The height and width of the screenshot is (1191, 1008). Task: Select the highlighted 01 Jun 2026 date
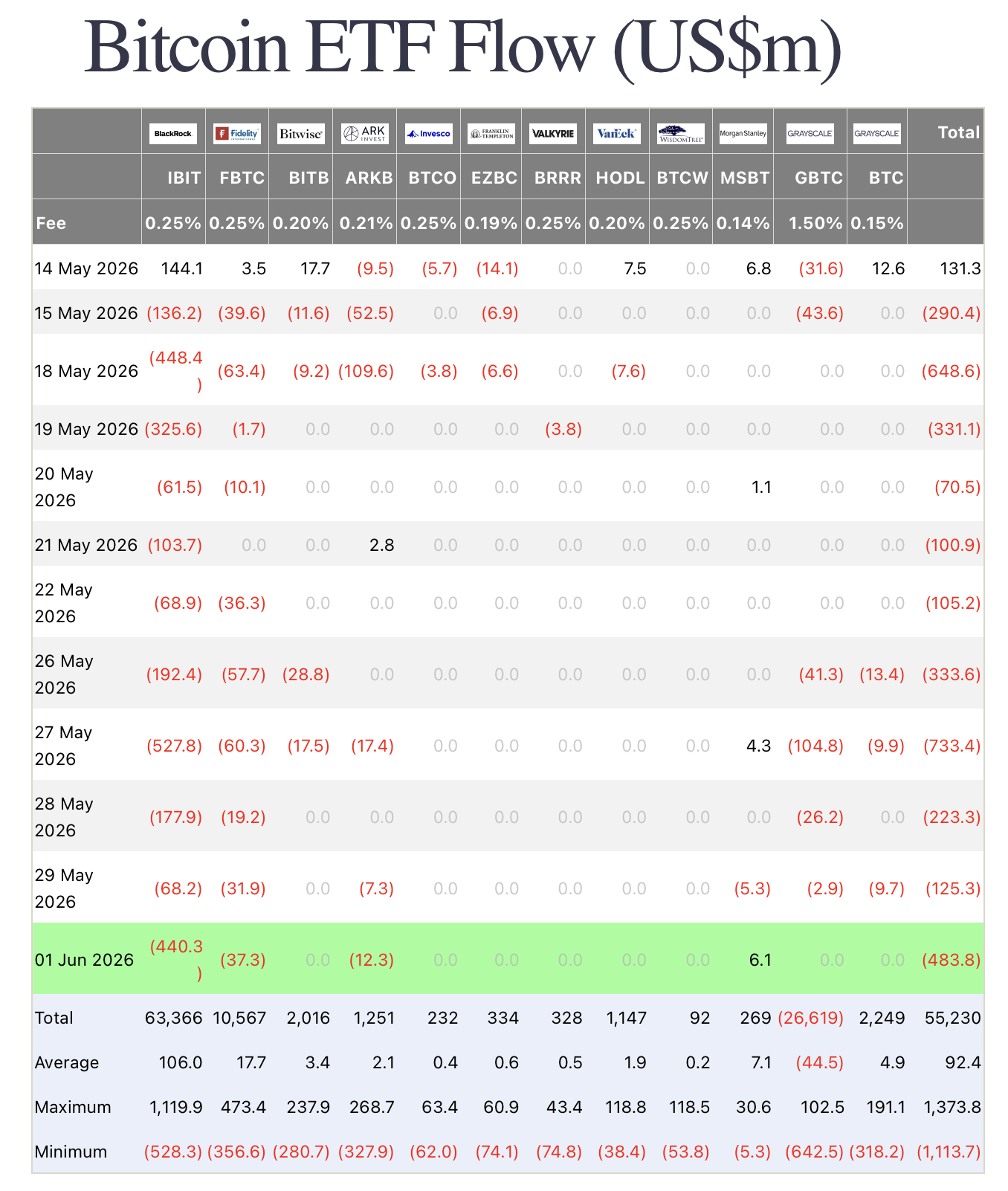coord(85,960)
